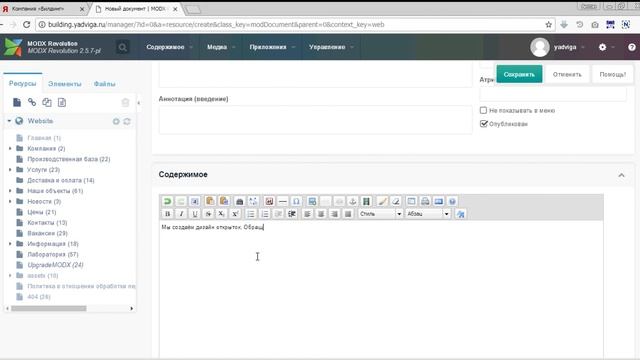Screen dimensions: 640x360
Task: Open the 'Абзац' paragraph format dropdown
Action: [x=428, y=214]
